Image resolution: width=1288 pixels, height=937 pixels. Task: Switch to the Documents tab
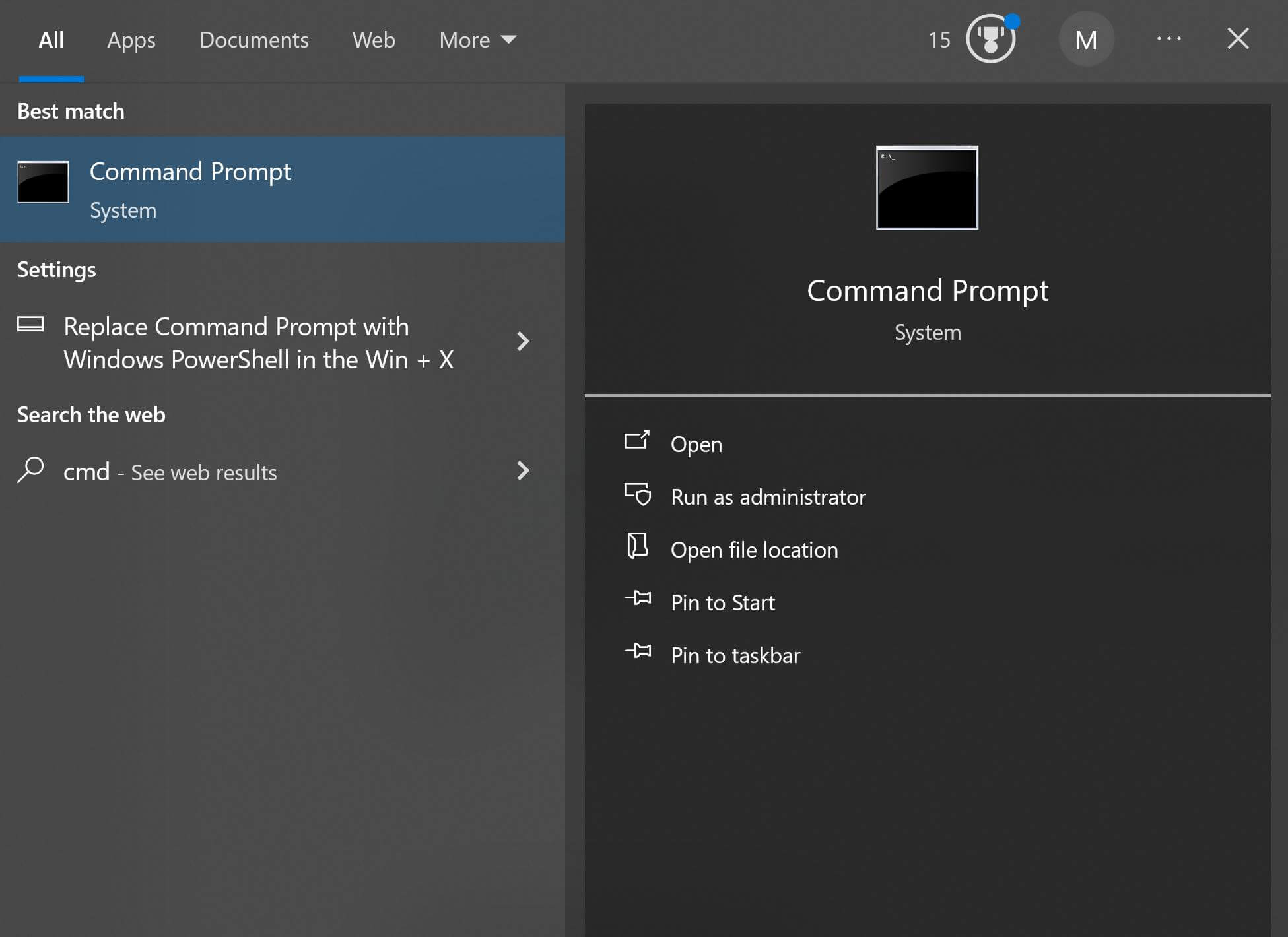coord(254,40)
